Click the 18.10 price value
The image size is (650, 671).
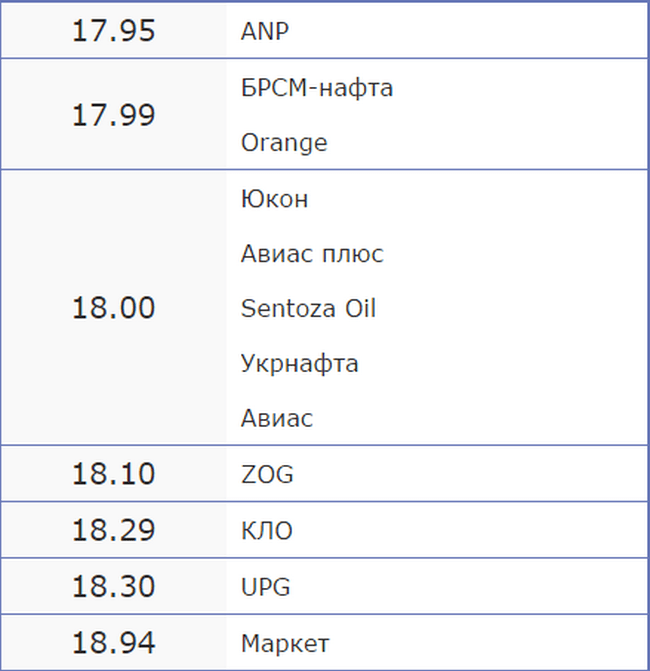(114, 474)
